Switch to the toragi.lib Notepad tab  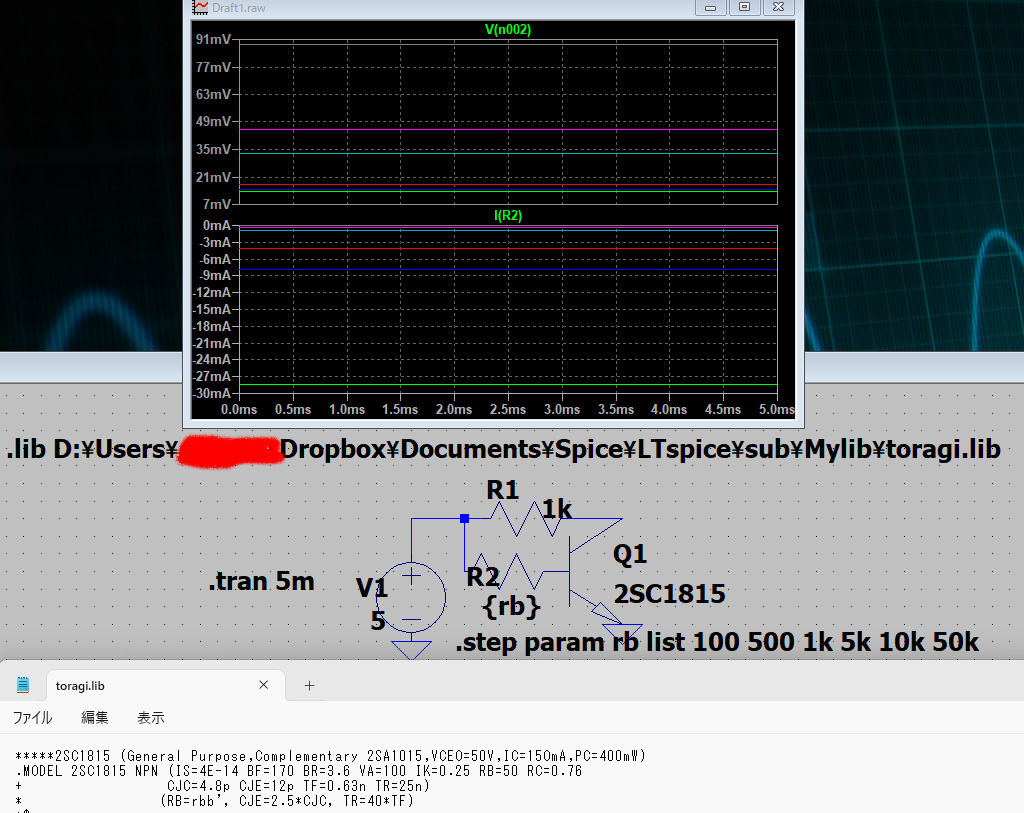coord(80,686)
